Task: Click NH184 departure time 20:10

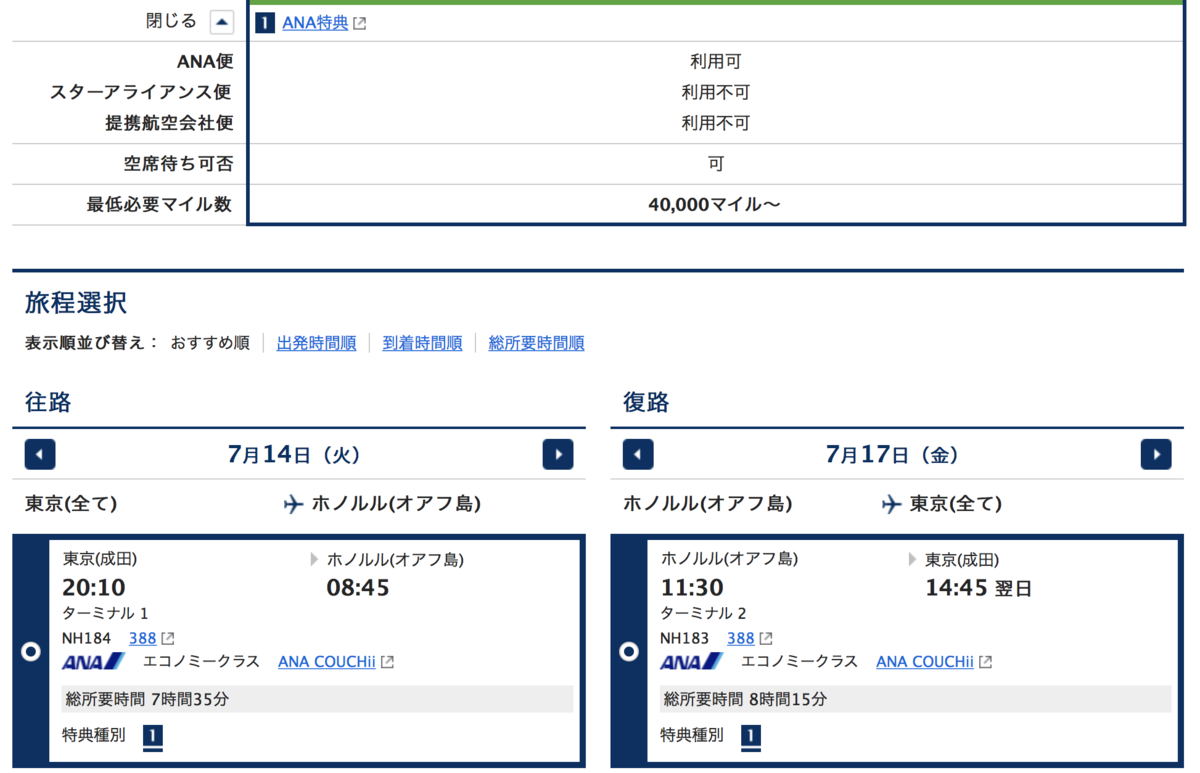Action: (x=94, y=587)
